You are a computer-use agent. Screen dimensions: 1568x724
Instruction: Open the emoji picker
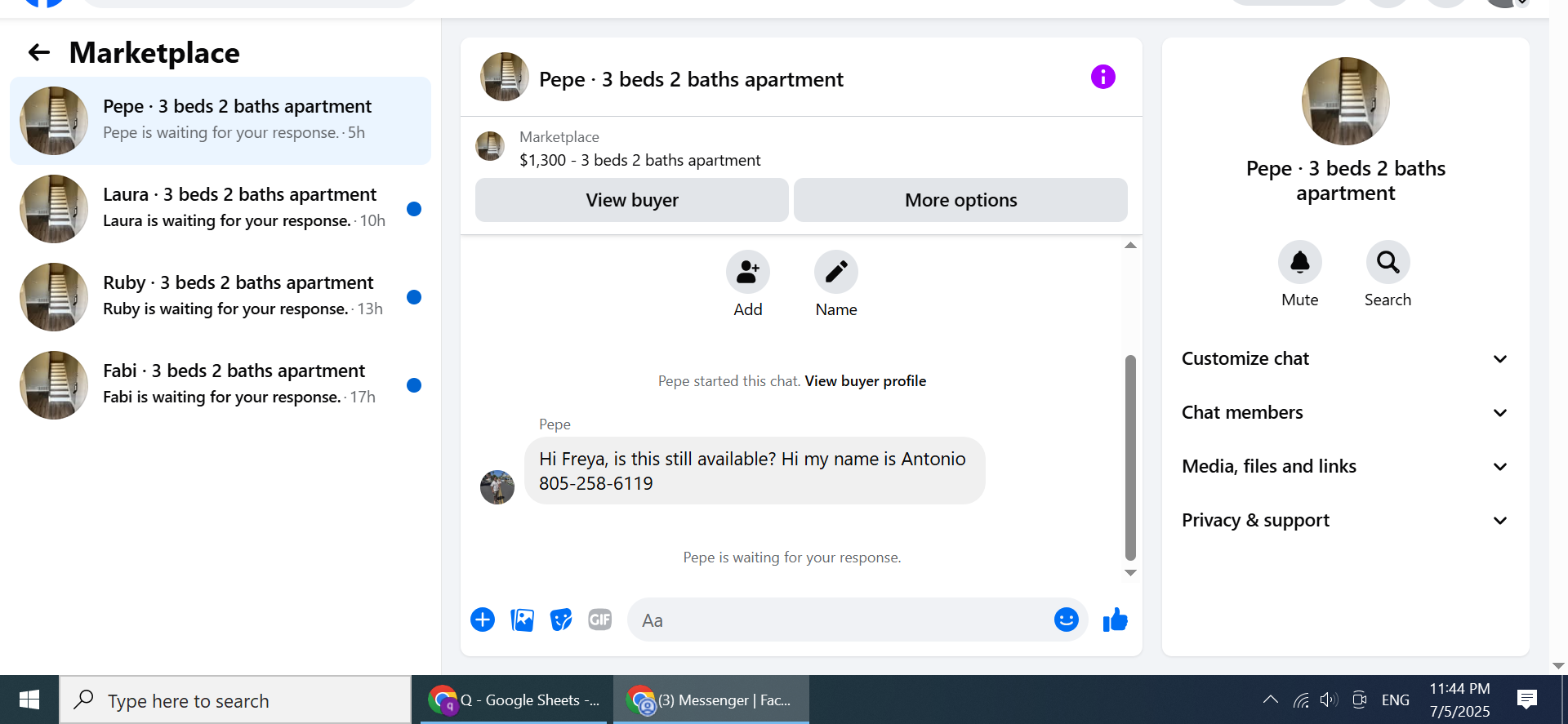pyautogui.click(x=1066, y=620)
